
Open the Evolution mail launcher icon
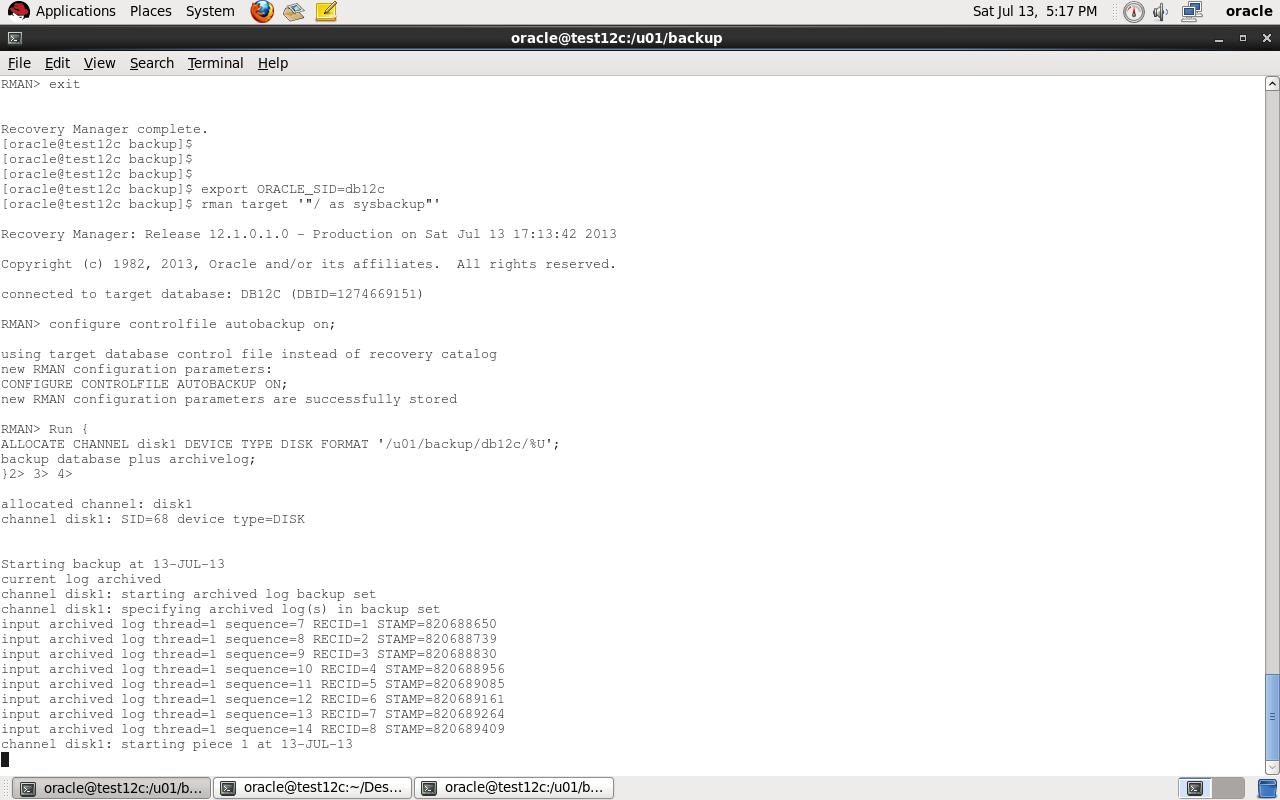[293, 12]
